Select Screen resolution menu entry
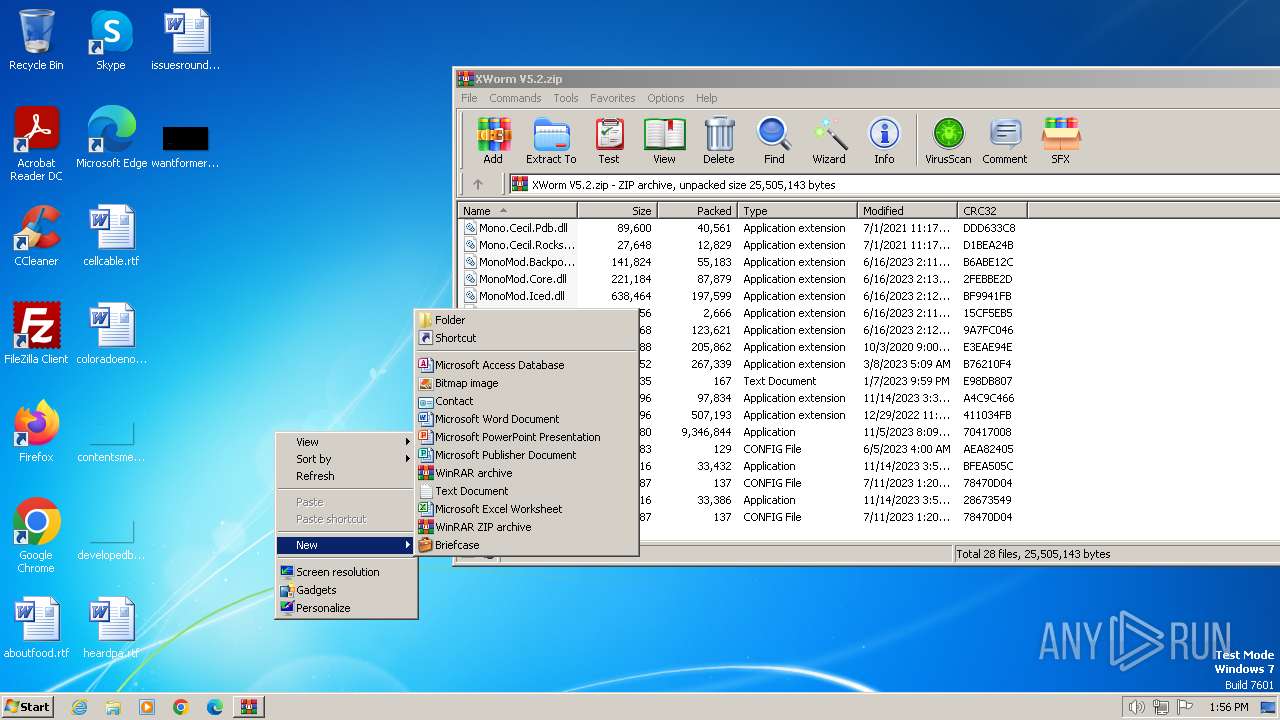The image size is (1280, 720). click(346, 572)
